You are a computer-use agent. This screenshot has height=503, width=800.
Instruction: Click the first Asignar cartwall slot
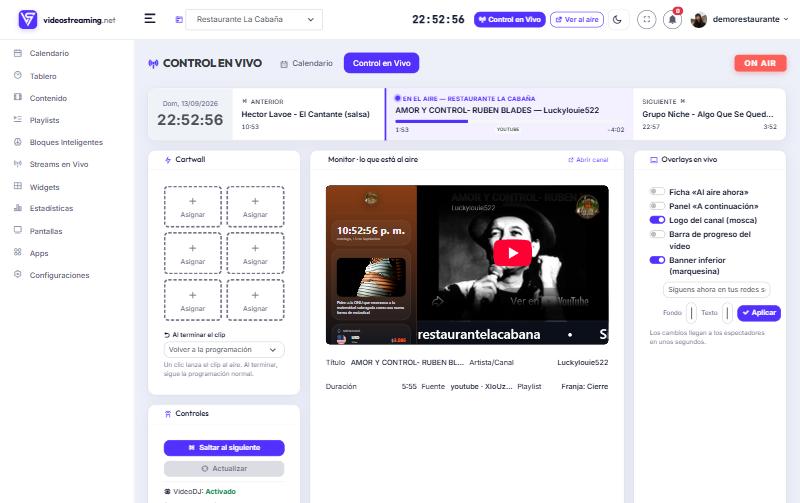coord(193,207)
